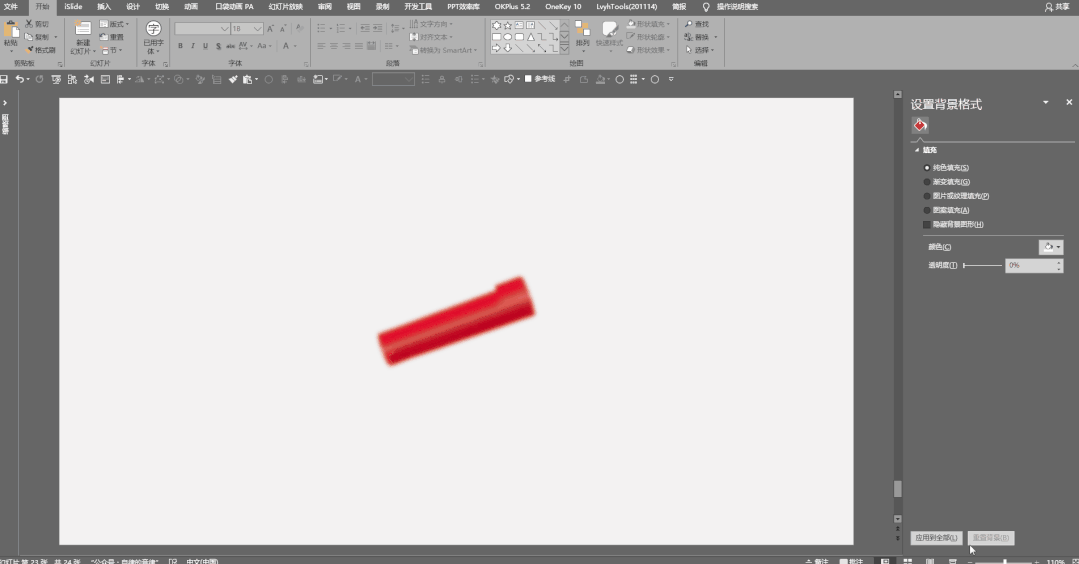This screenshot has height=564, width=1079.
Task: Select the Picture or texture fill radio button
Action: [x=927, y=196]
